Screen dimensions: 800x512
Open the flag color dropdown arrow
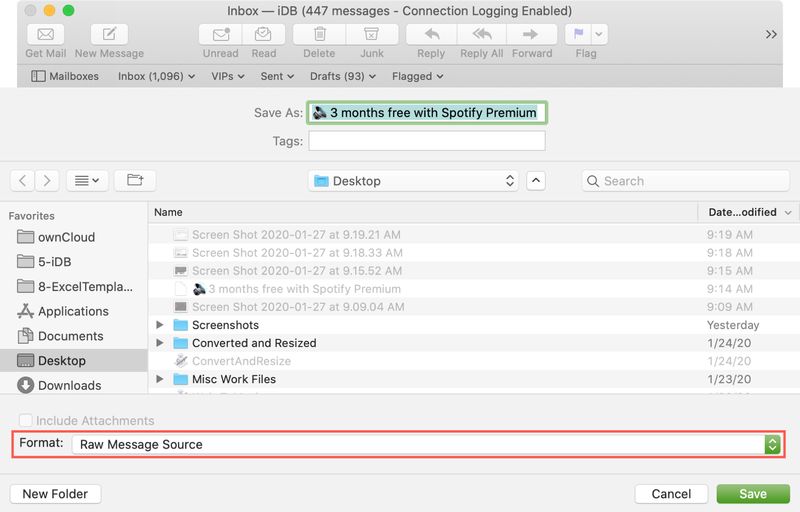tap(599, 34)
